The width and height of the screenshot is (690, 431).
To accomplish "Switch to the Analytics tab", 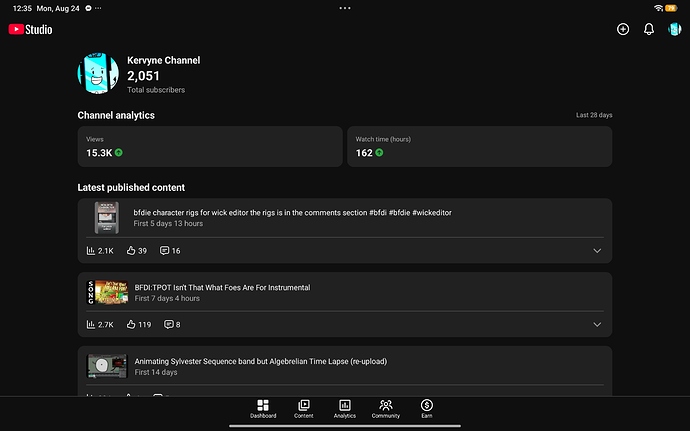I will click(x=345, y=409).
